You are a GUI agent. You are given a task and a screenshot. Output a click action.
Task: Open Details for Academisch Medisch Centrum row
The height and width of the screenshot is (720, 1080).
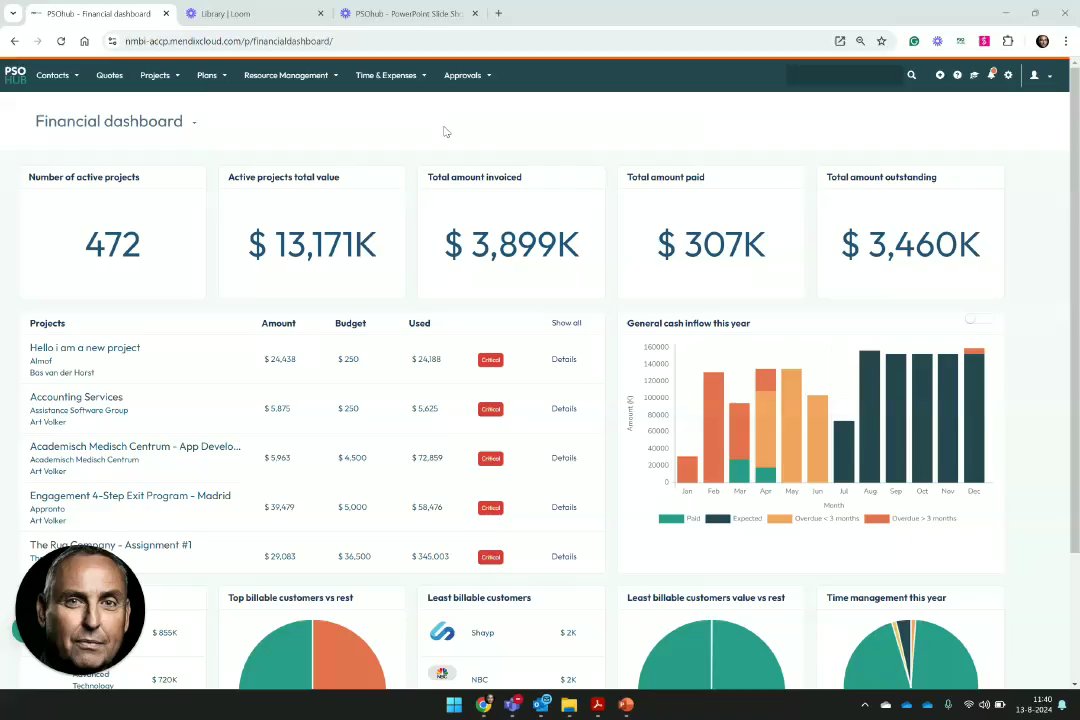click(x=563, y=457)
